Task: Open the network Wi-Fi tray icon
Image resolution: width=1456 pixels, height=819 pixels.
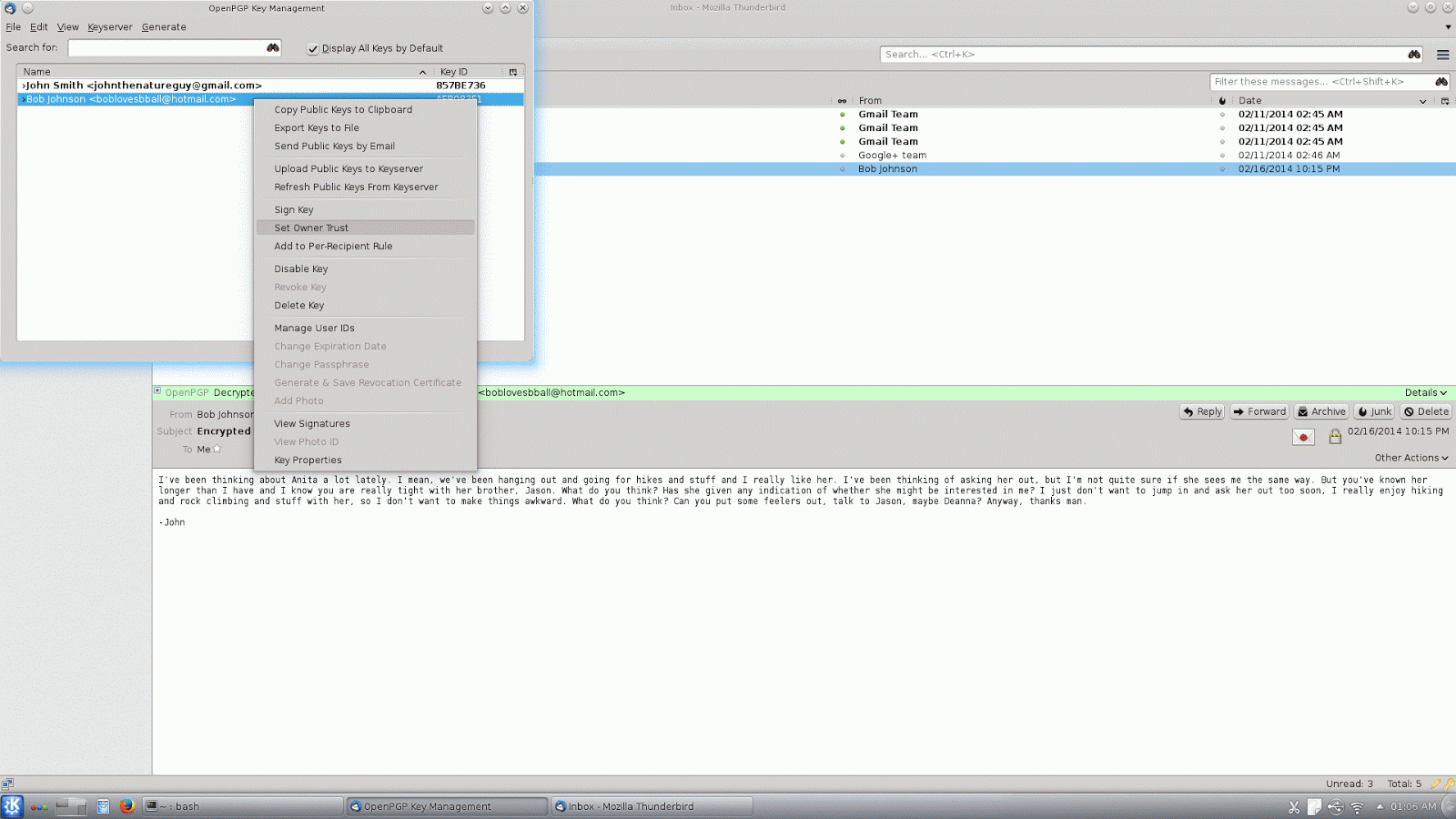Action: coord(1357,807)
